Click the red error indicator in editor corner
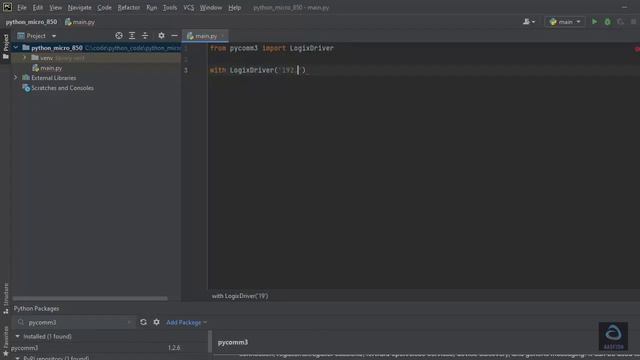Viewport: 640px width, 360px height. [637, 49]
